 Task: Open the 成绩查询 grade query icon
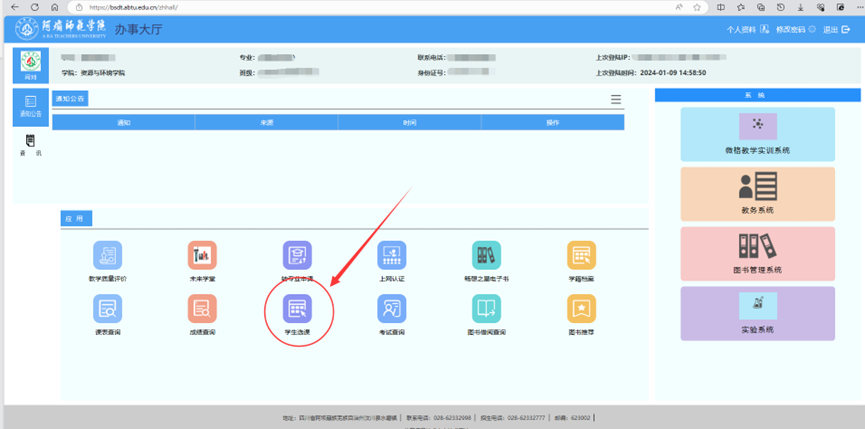[x=202, y=308]
